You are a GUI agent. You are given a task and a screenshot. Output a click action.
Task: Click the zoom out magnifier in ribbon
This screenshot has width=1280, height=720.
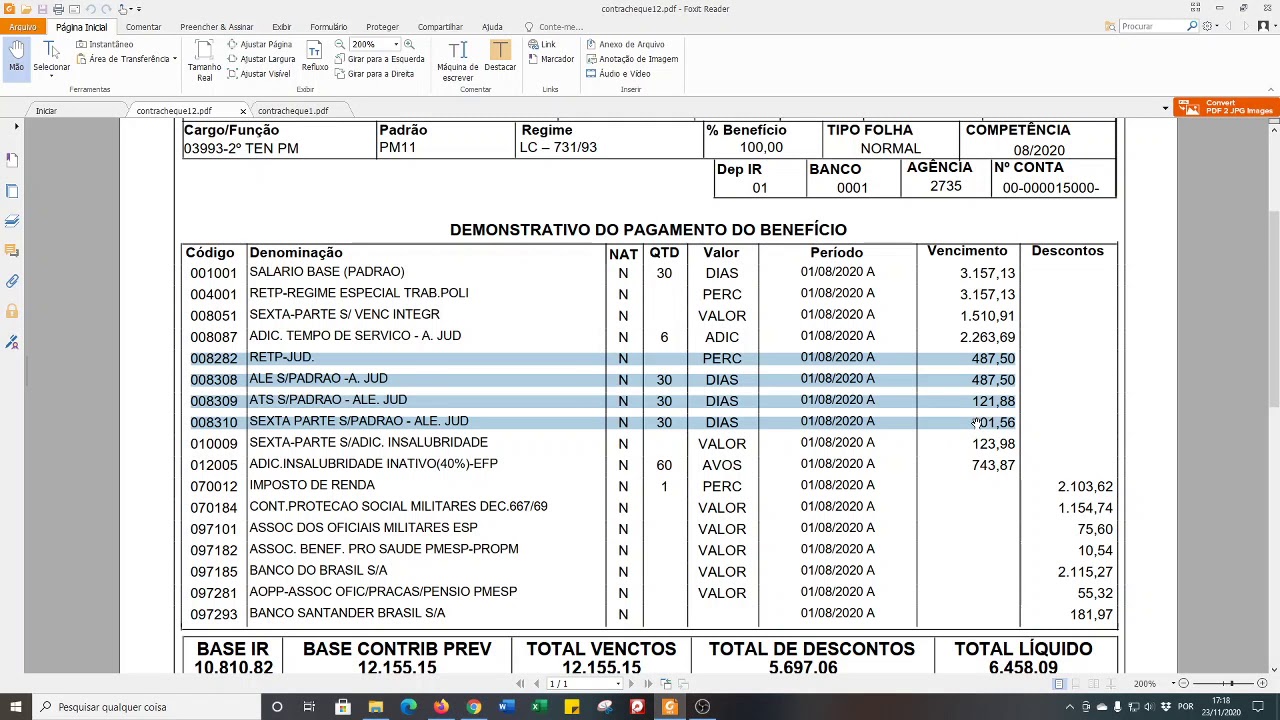[340, 44]
